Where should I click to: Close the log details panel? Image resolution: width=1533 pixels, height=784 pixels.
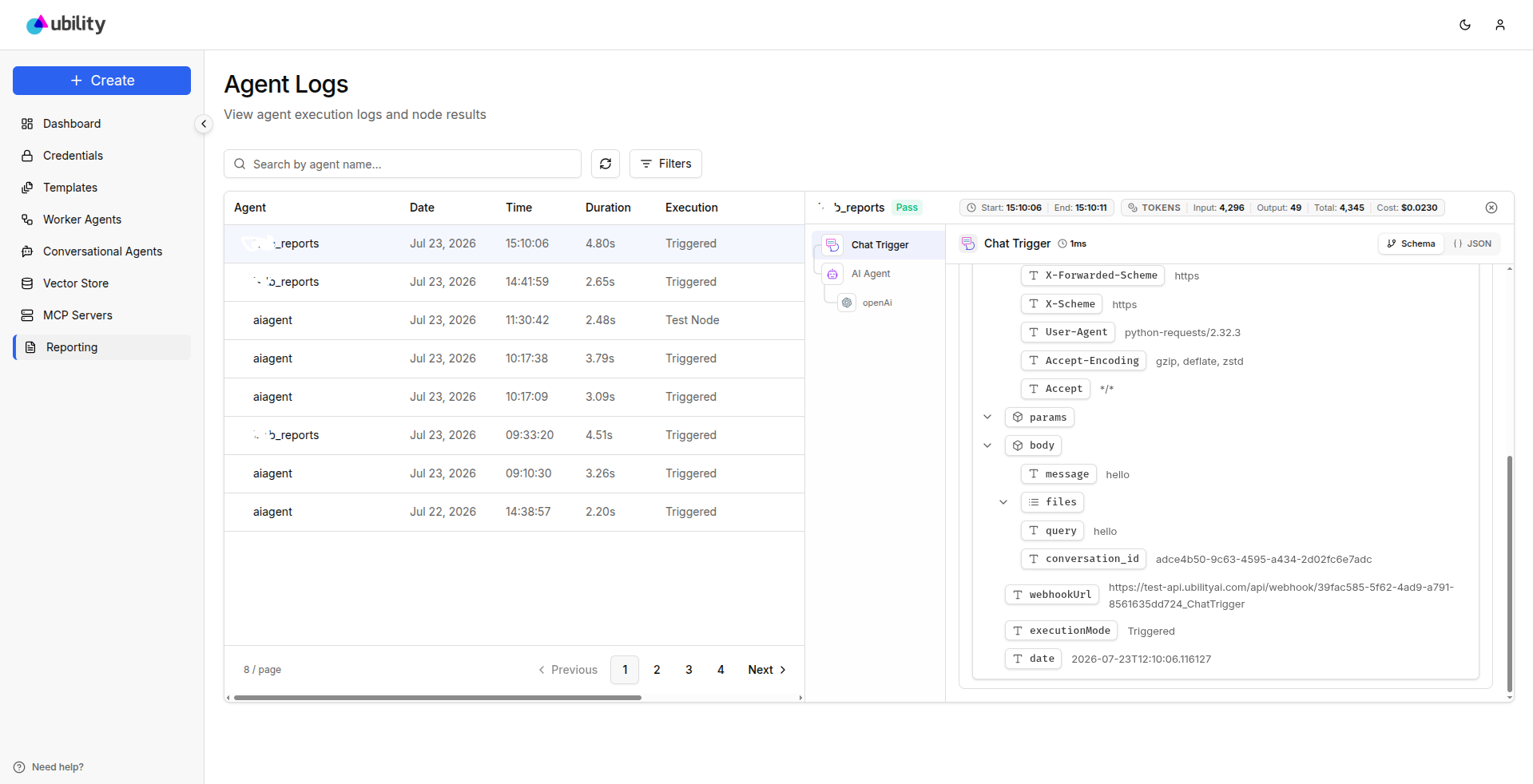point(1491,208)
